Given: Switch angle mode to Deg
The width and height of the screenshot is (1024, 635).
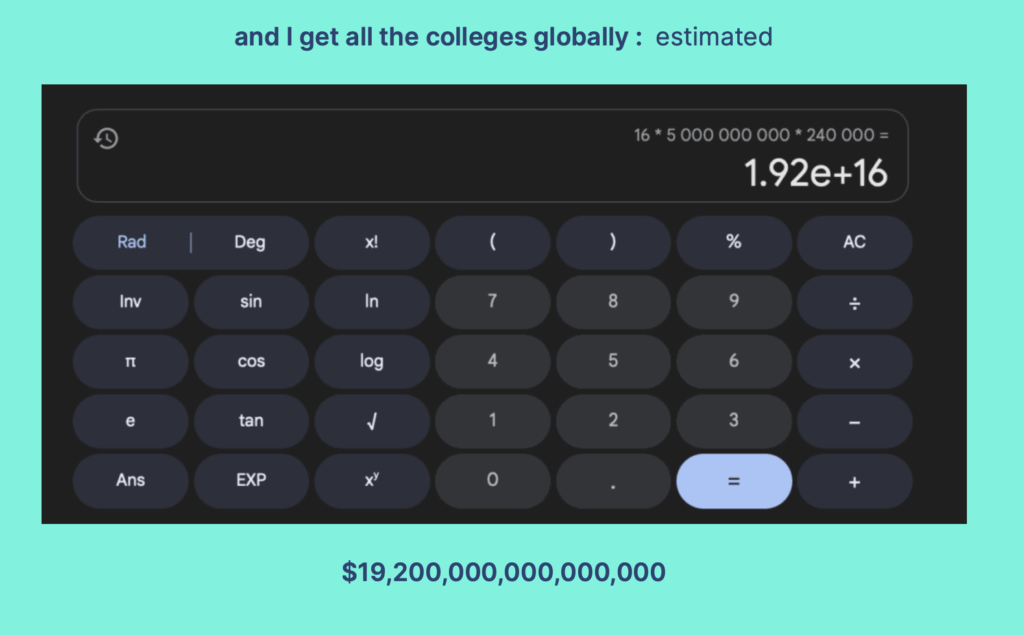Looking at the screenshot, I should pyautogui.click(x=250, y=242).
